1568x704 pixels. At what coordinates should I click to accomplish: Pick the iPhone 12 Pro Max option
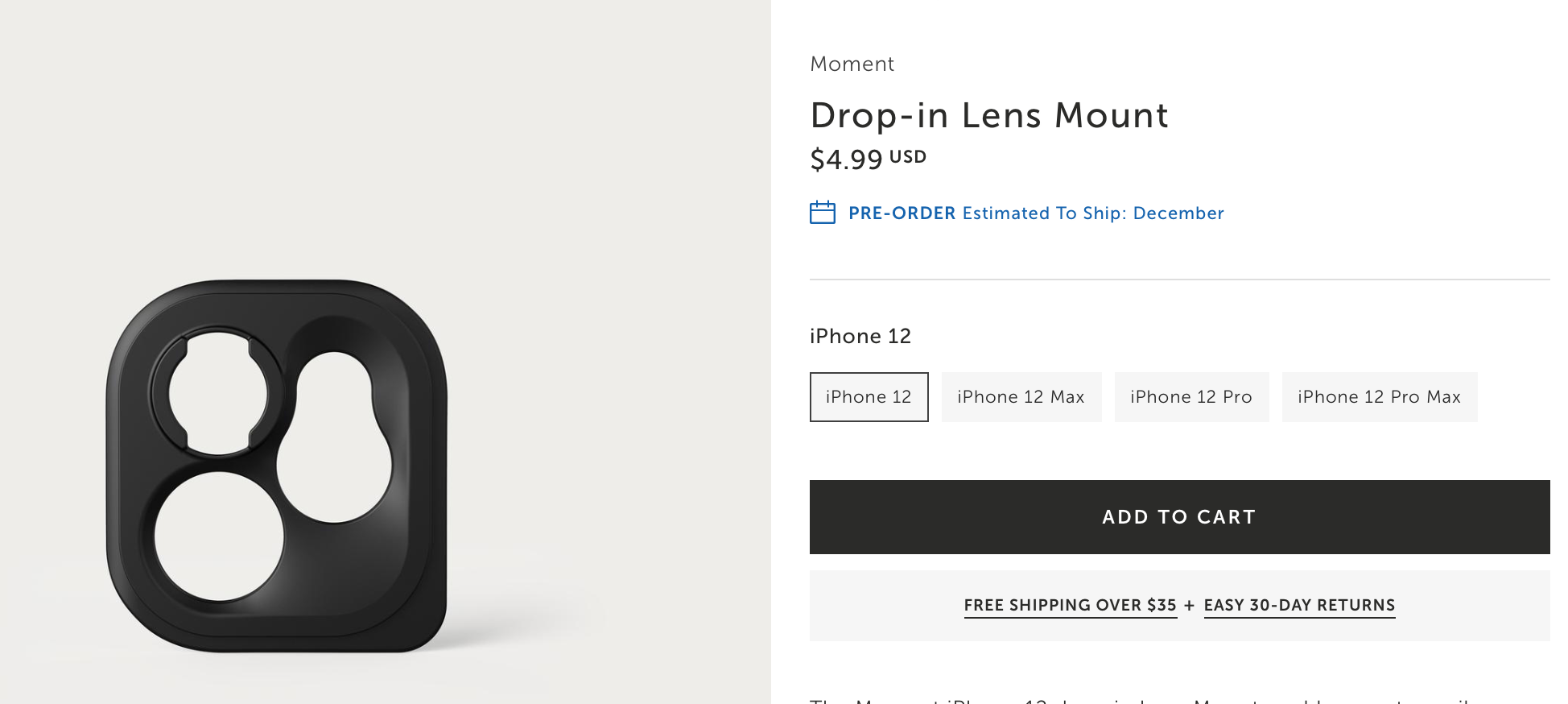1379,397
